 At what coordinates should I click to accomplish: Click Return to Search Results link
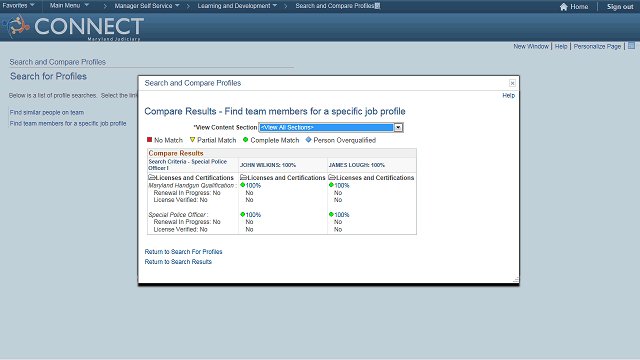tap(178, 262)
